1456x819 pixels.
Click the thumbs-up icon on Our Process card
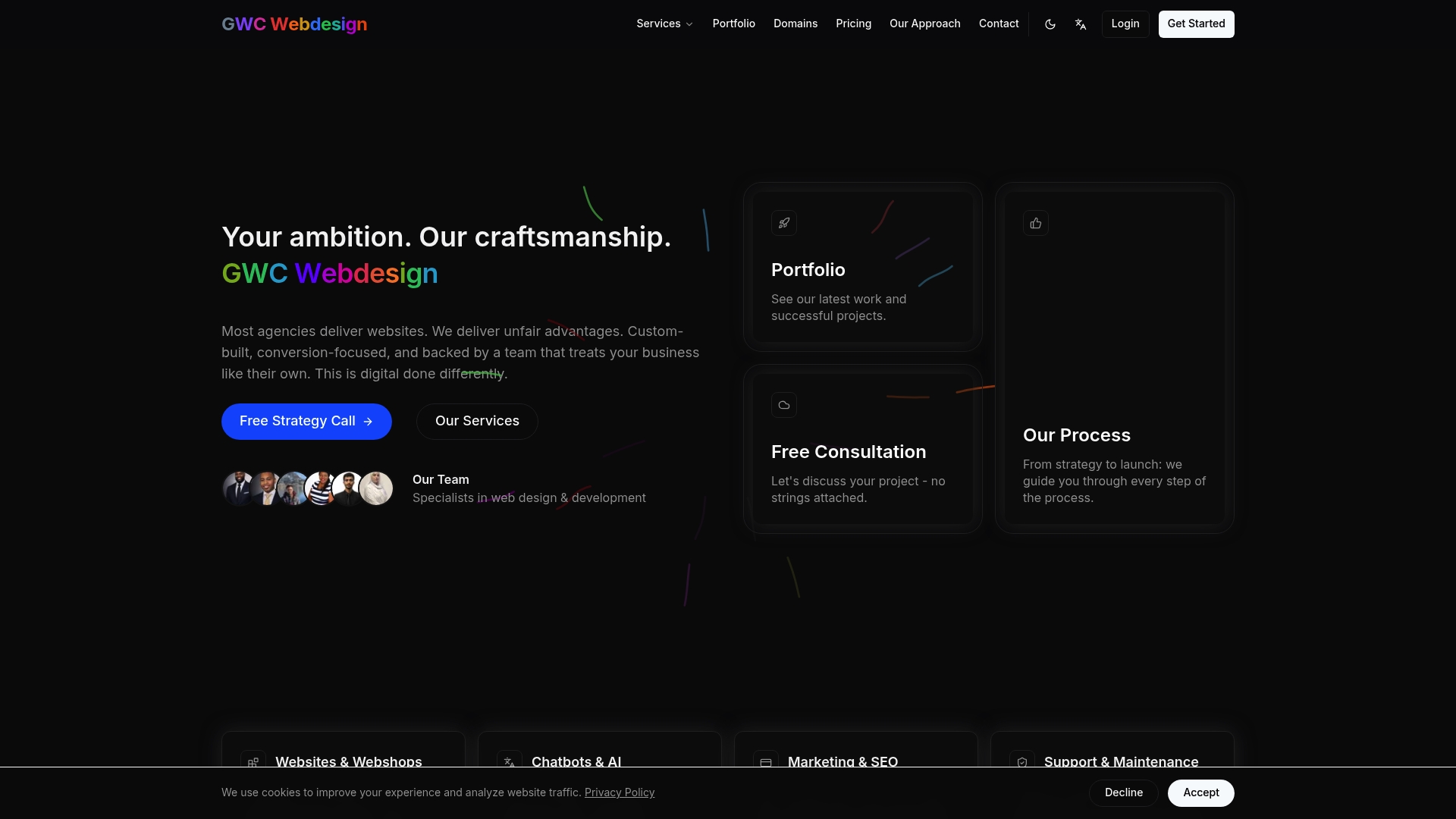[1035, 222]
